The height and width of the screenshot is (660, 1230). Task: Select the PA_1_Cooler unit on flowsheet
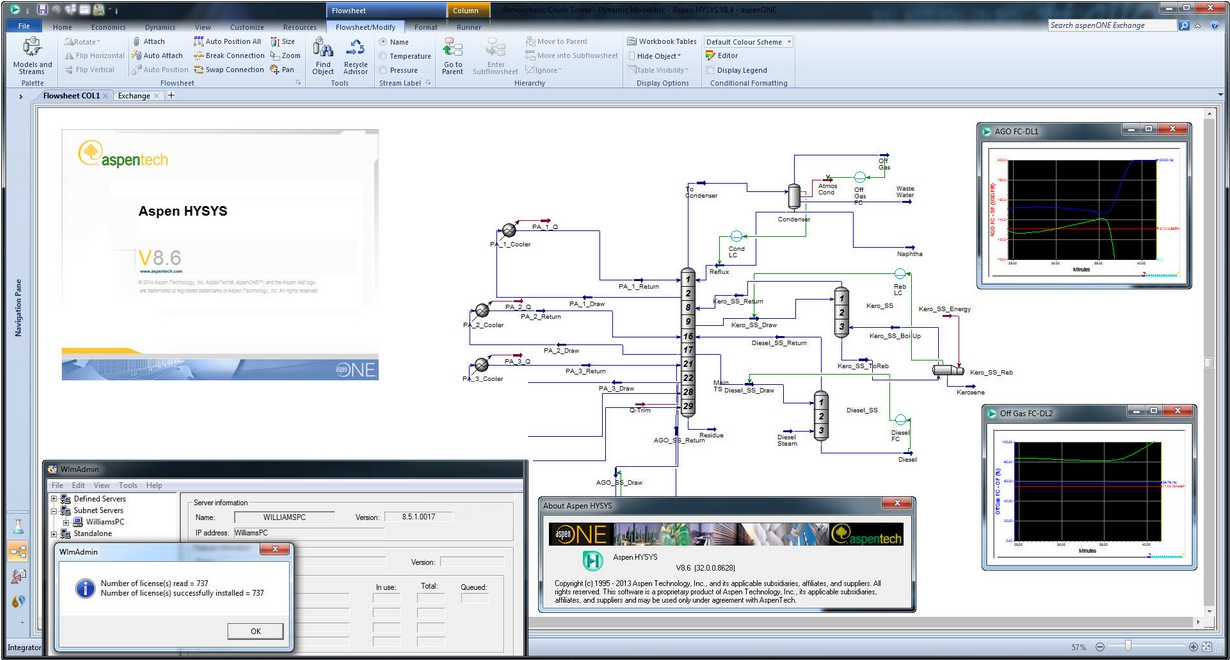509,228
